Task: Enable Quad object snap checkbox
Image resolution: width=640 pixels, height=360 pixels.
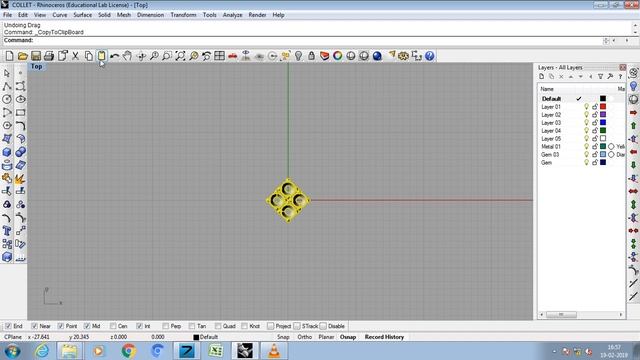Action: 218,326
